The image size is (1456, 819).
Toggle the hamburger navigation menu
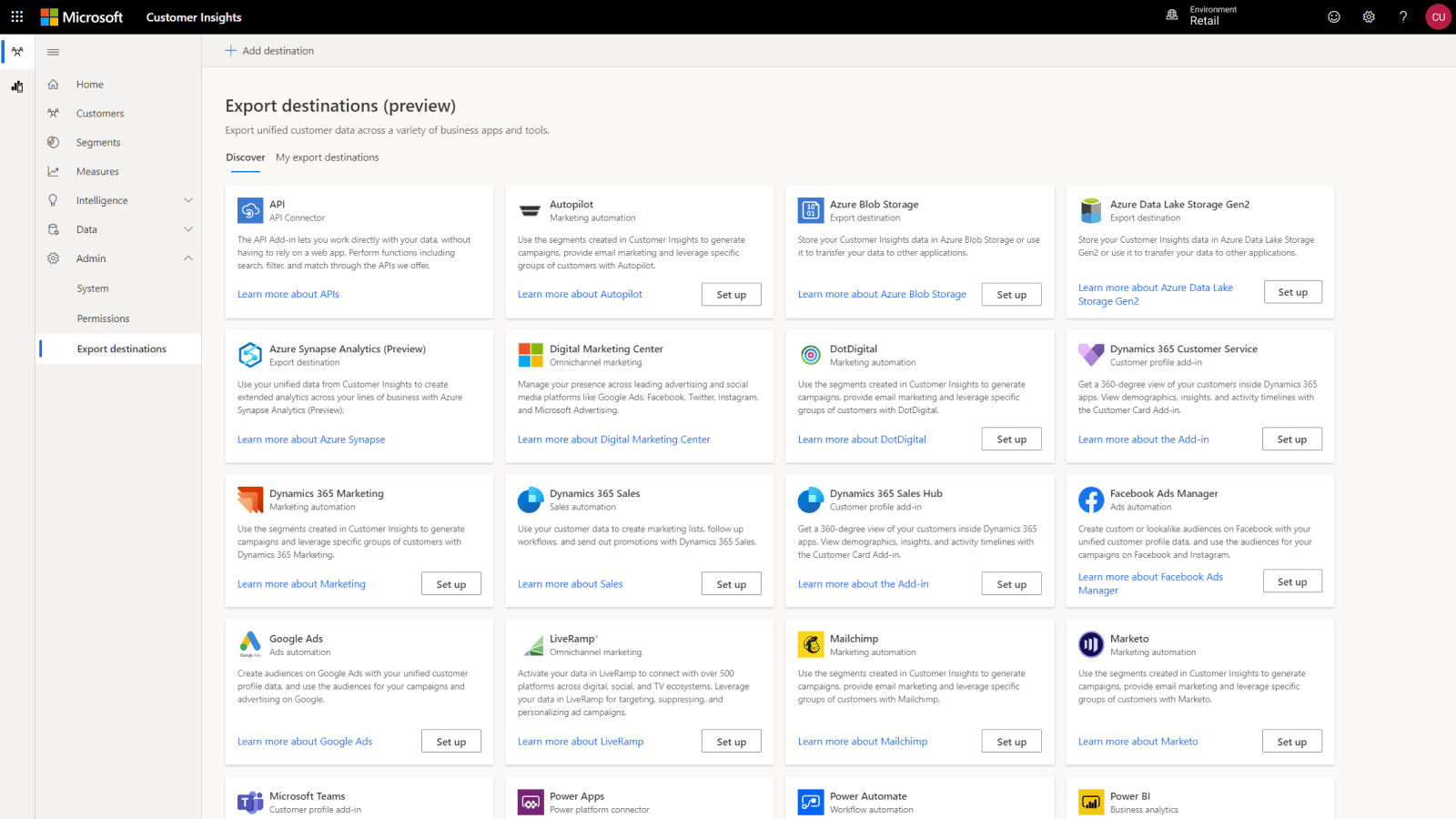pyautogui.click(x=53, y=52)
